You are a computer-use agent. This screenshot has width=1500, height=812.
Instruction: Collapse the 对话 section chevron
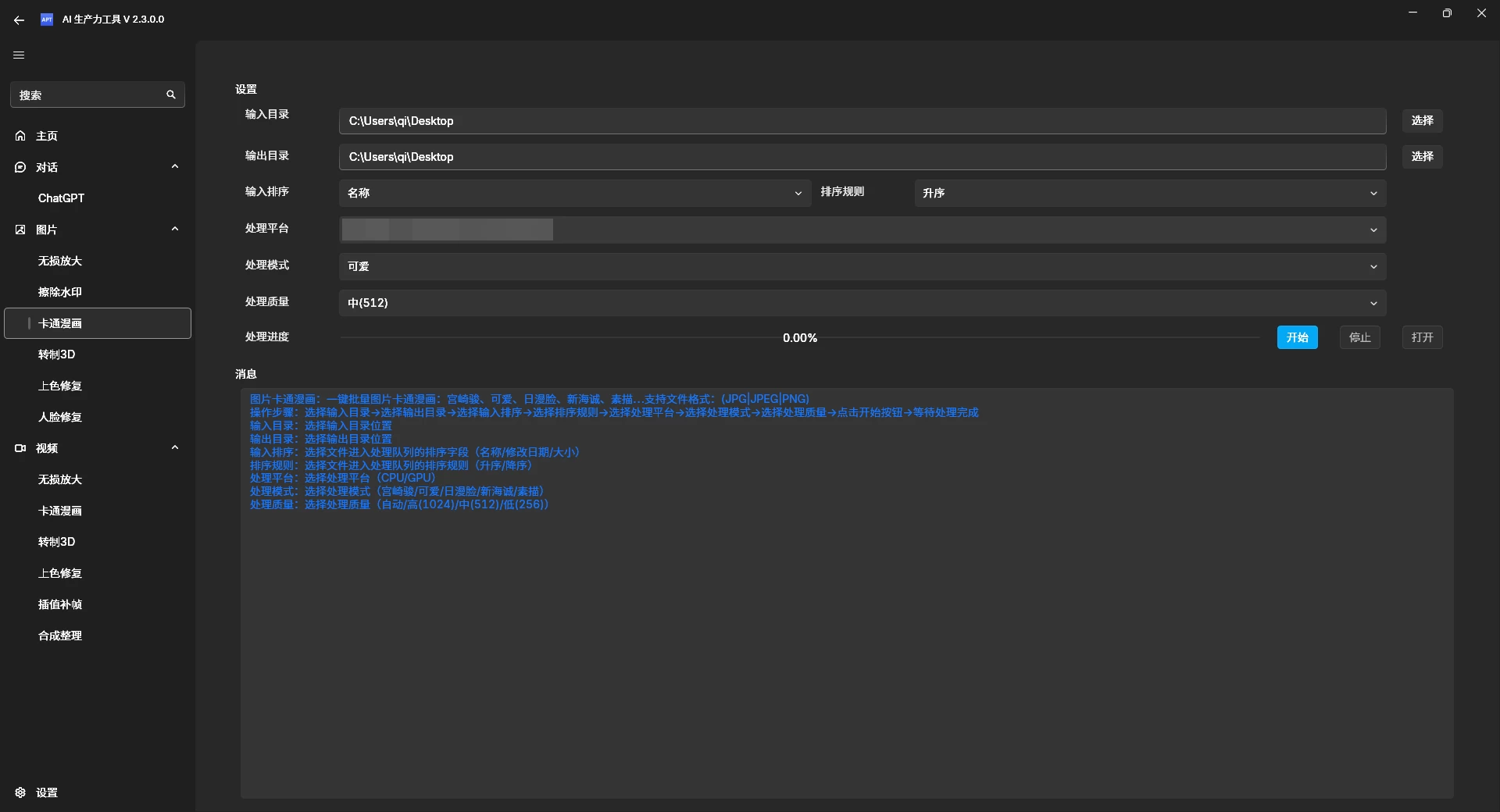pyautogui.click(x=175, y=166)
